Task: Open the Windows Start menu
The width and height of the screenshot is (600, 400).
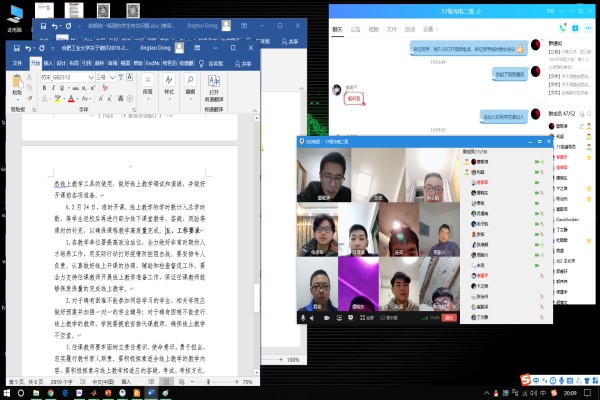Action: click(7, 393)
